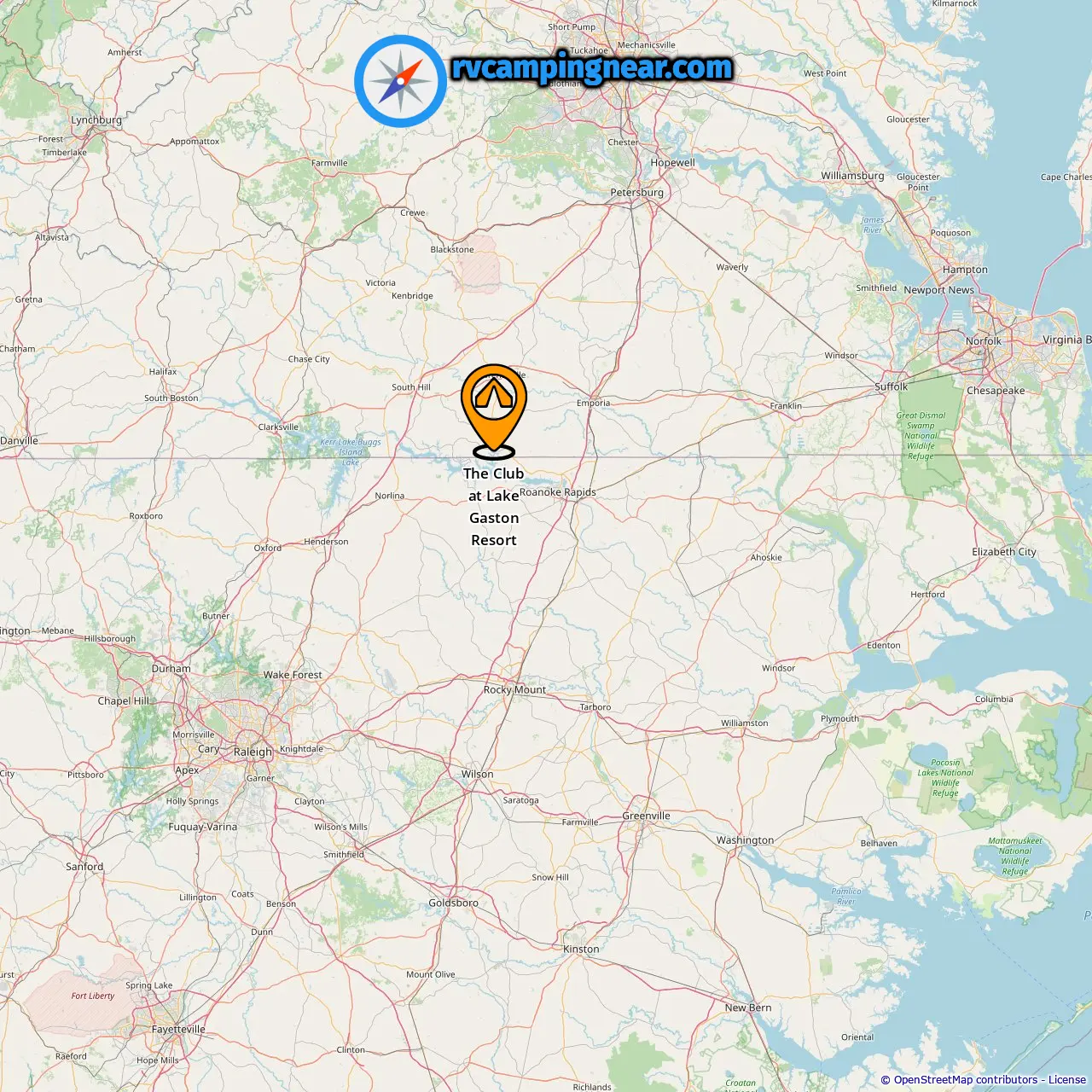Viewport: 1092px width, 1092px height.
Task: Click the Roanoke Rapids label
Action: pos(558,492)
